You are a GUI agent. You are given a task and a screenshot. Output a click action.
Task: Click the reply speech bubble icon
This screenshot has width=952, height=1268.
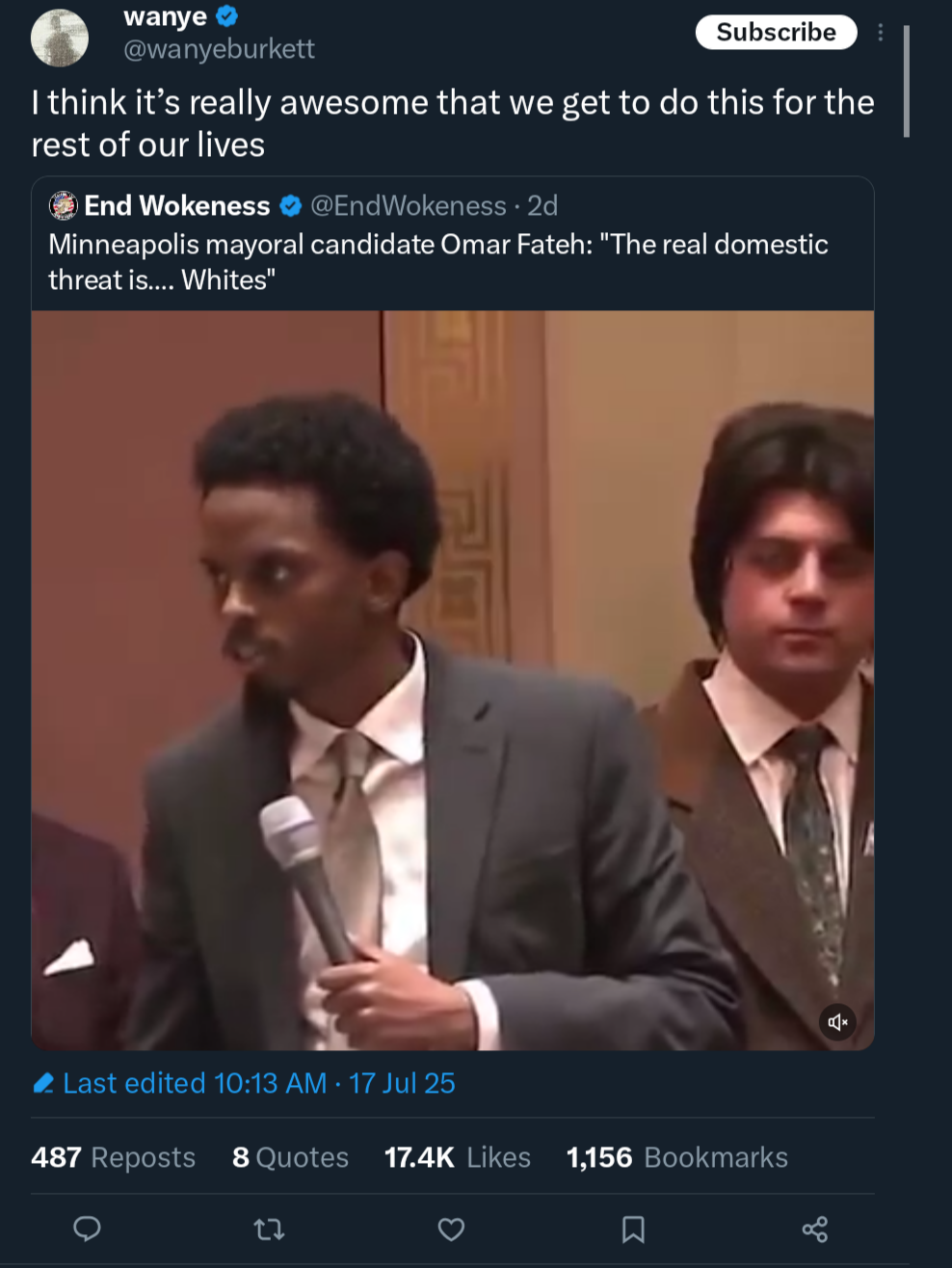[88, 1228]
